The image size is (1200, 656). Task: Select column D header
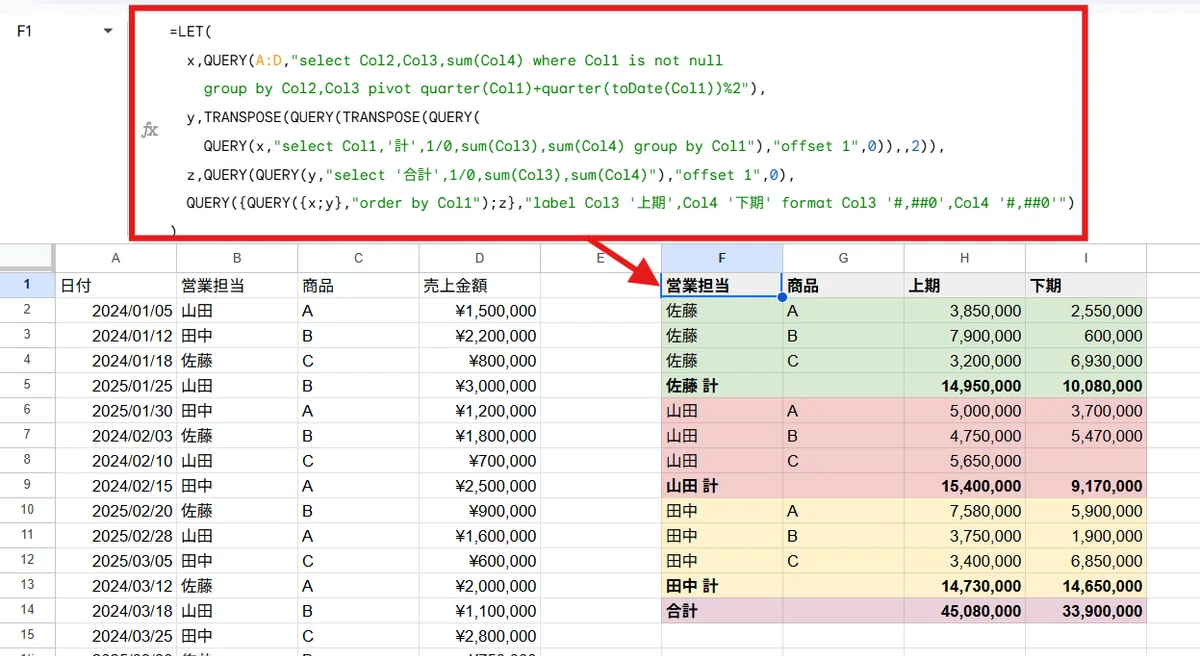[x=479, y=258]
